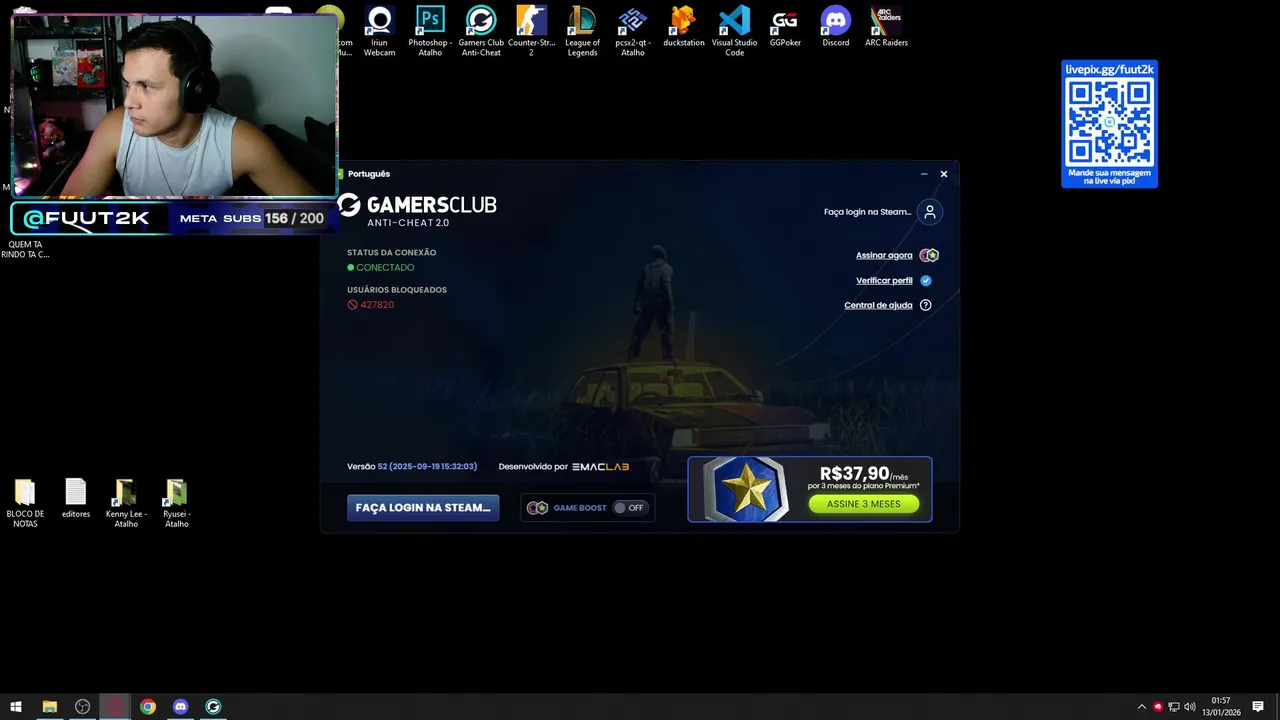Click the R$37,90 price text
The height and width of the screenshot is (720, 1280).
click(x=854, y=473)
